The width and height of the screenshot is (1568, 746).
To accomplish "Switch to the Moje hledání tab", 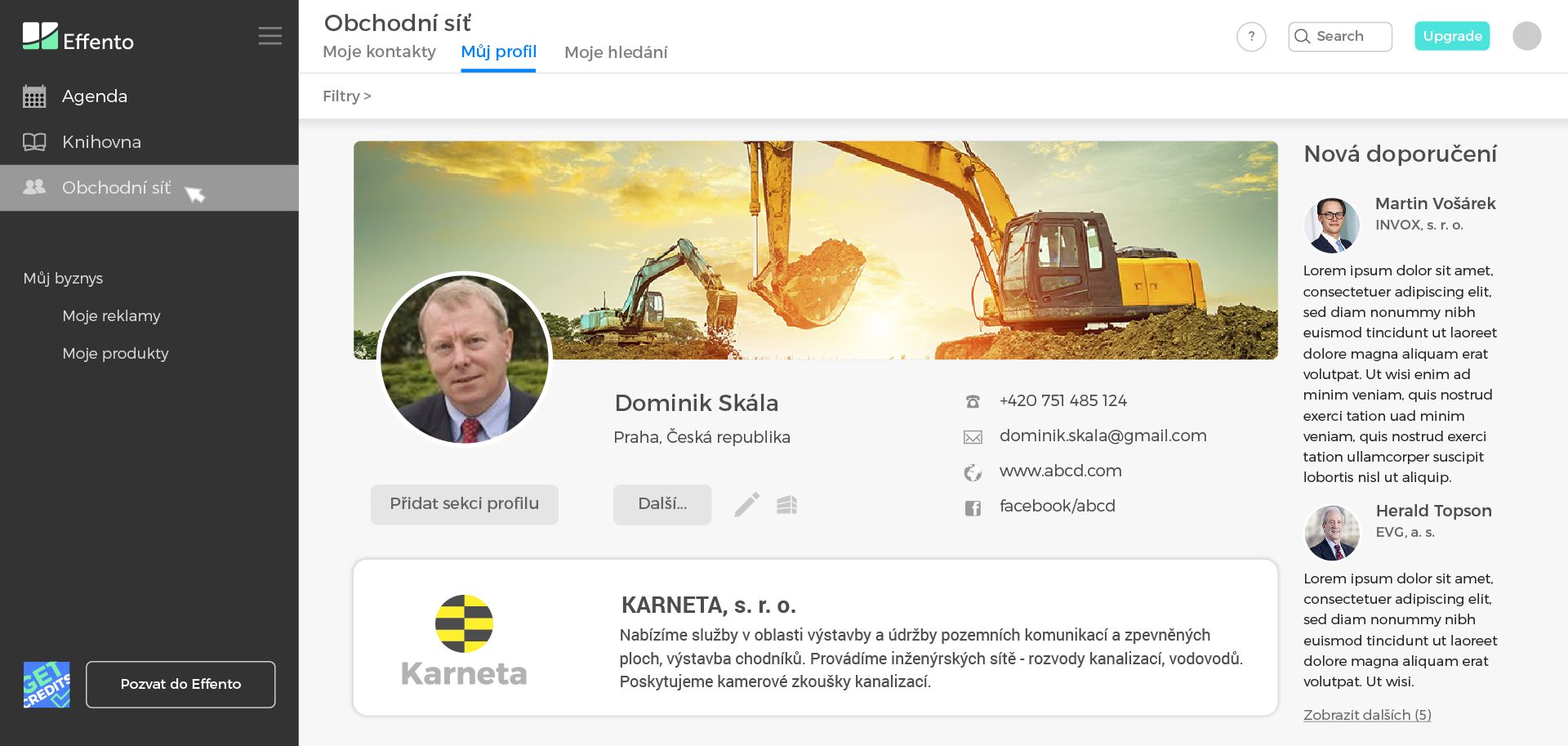I will (616, 52).
